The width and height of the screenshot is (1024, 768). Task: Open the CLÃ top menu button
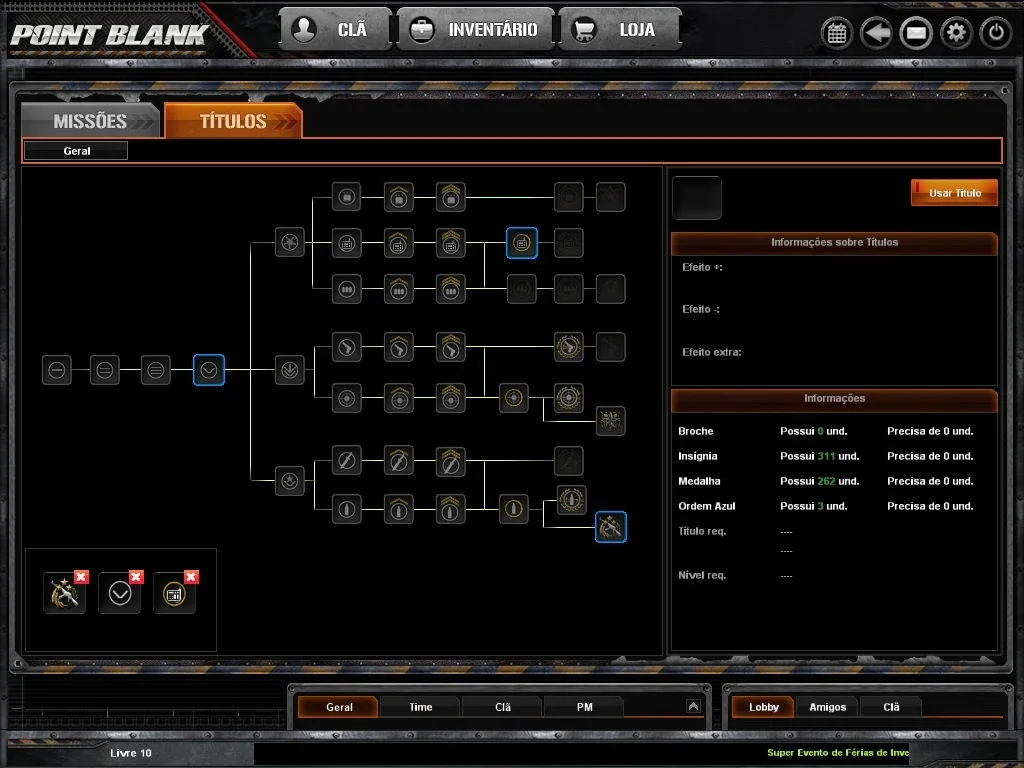(336, 29)
